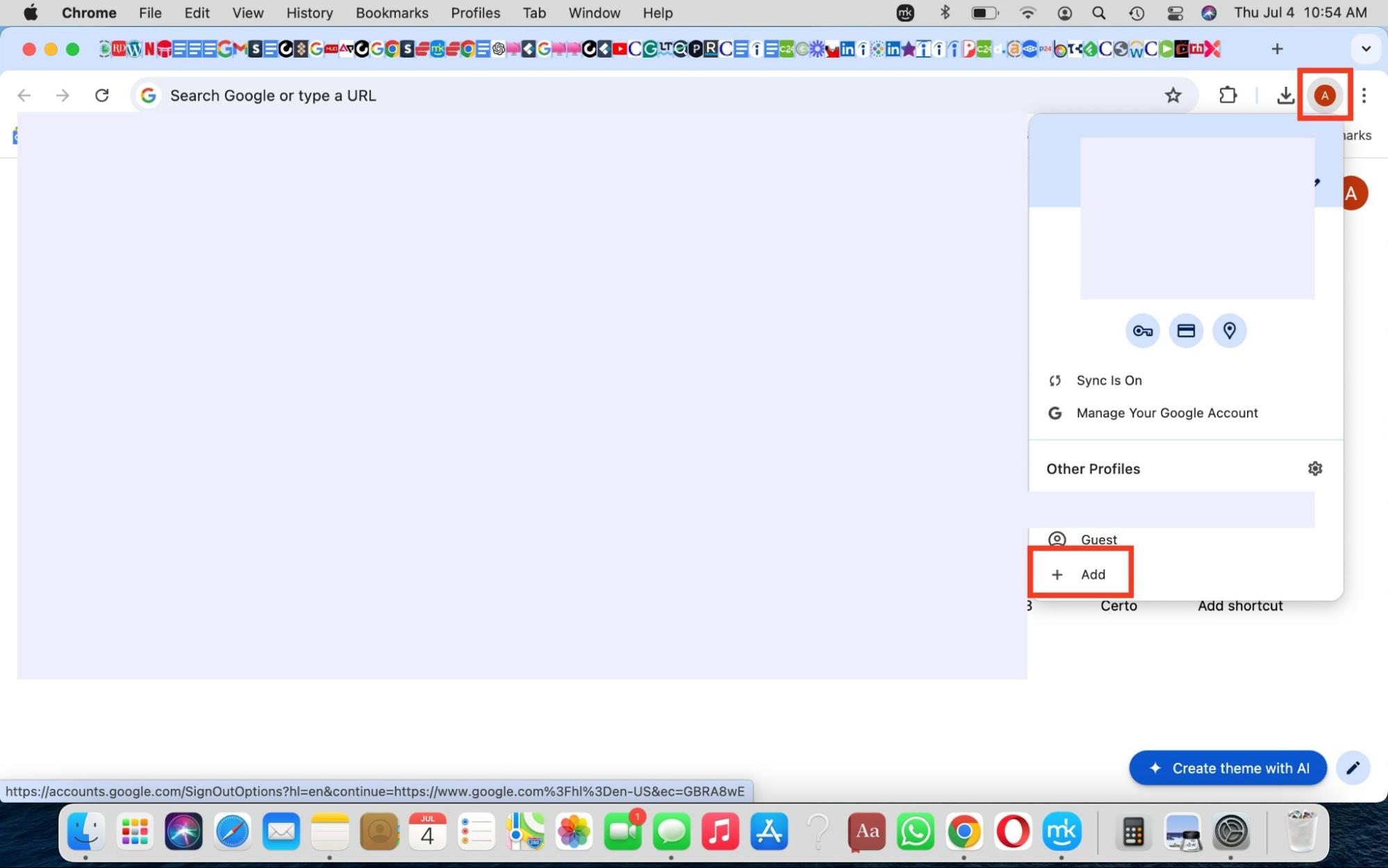Click Add to create a new profile

pos(1080,574)
